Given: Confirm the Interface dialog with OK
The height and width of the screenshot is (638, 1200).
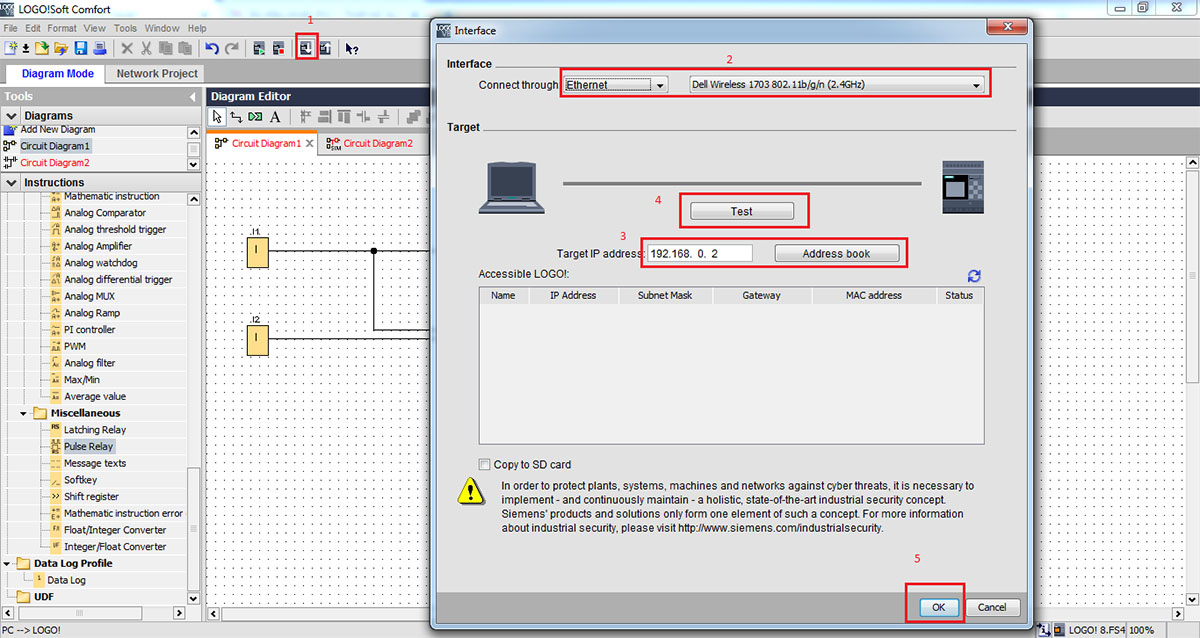Looking at the screenshot, I should pyautogui.click(x=938, y=607).
